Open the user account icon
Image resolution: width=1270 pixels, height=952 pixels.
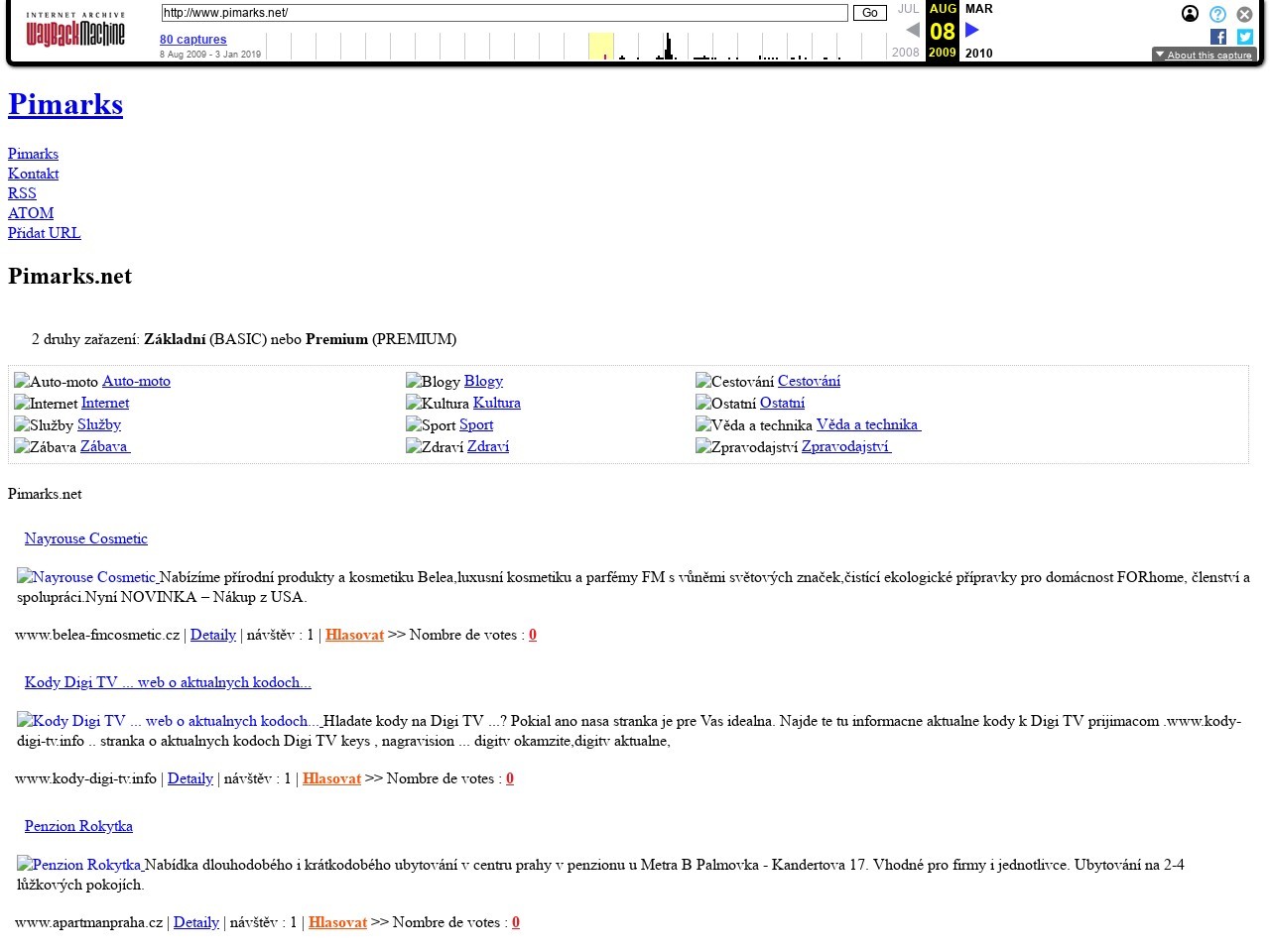(1190, 14)
